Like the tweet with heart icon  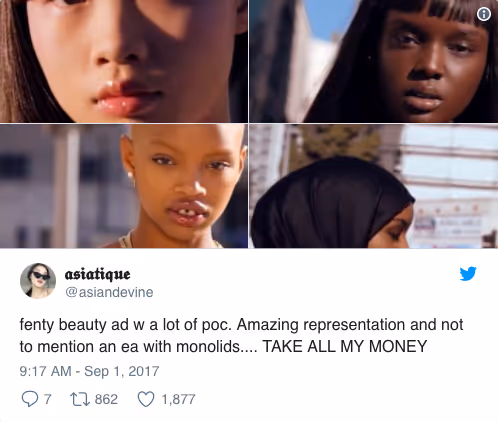click(146, 399)
